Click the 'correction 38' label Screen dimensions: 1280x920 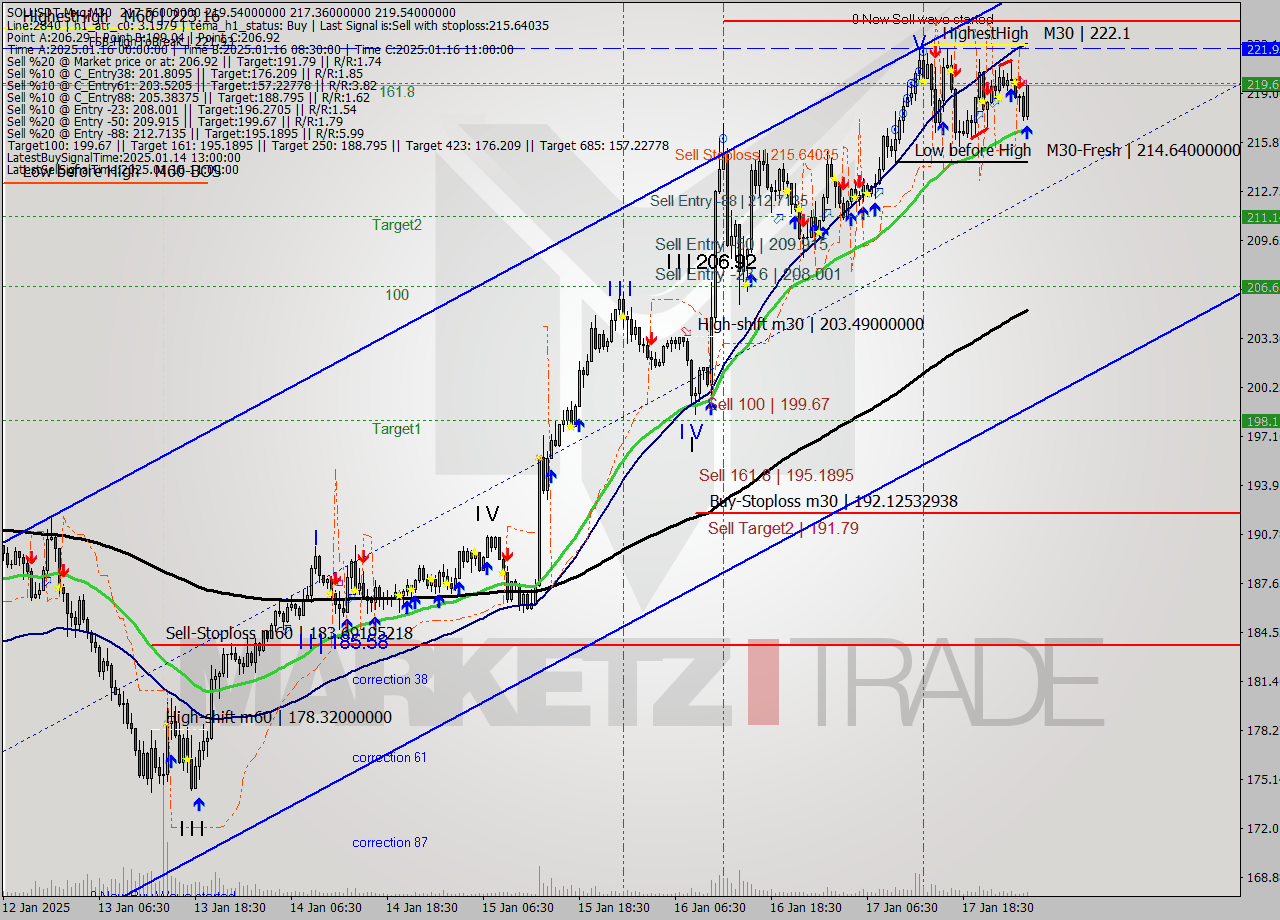[389, 679]
